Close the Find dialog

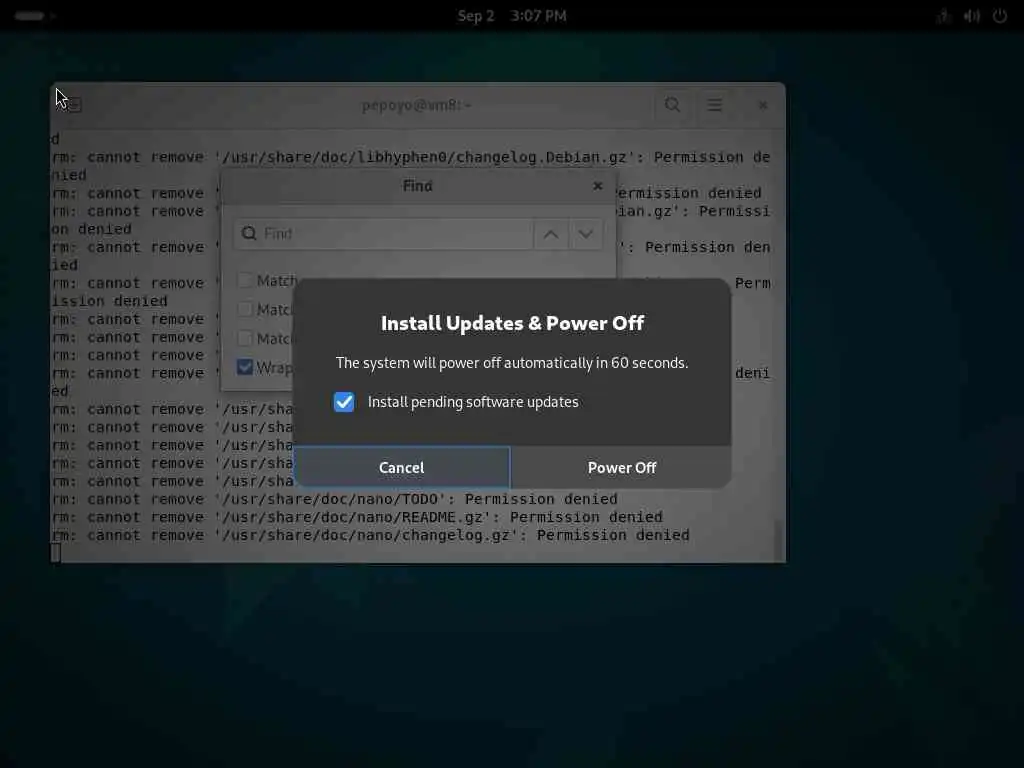point(598,186)
